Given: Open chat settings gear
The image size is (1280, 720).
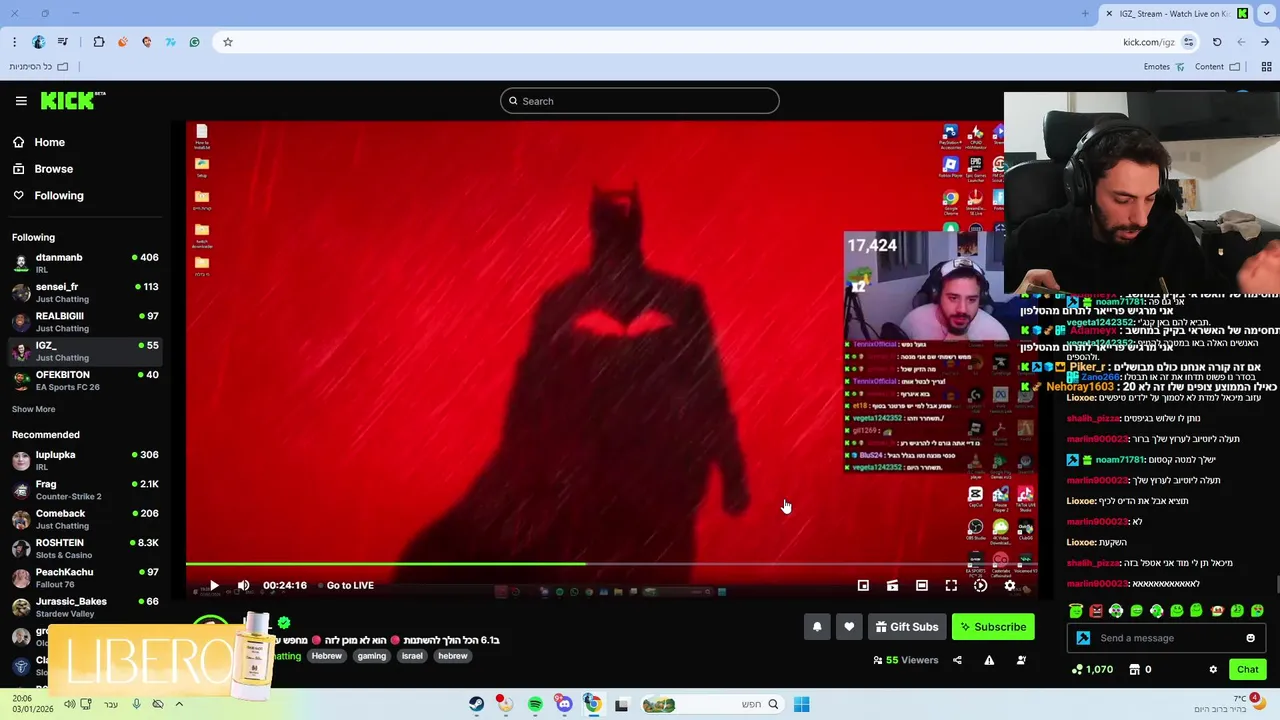Looking at the screenshot, I should coord(1213,669).
